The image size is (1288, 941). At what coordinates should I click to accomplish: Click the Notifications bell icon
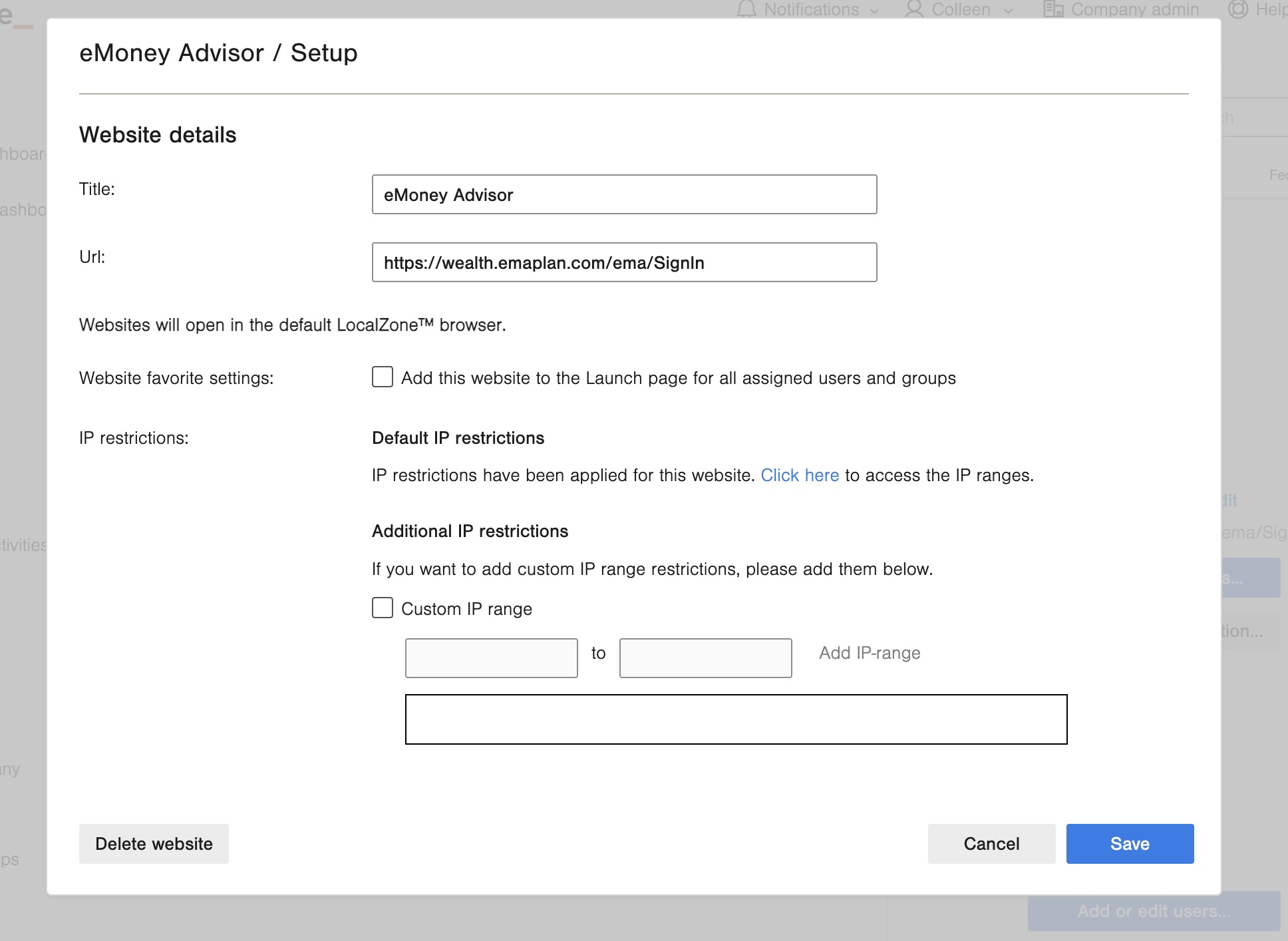(x=746, y=9)
